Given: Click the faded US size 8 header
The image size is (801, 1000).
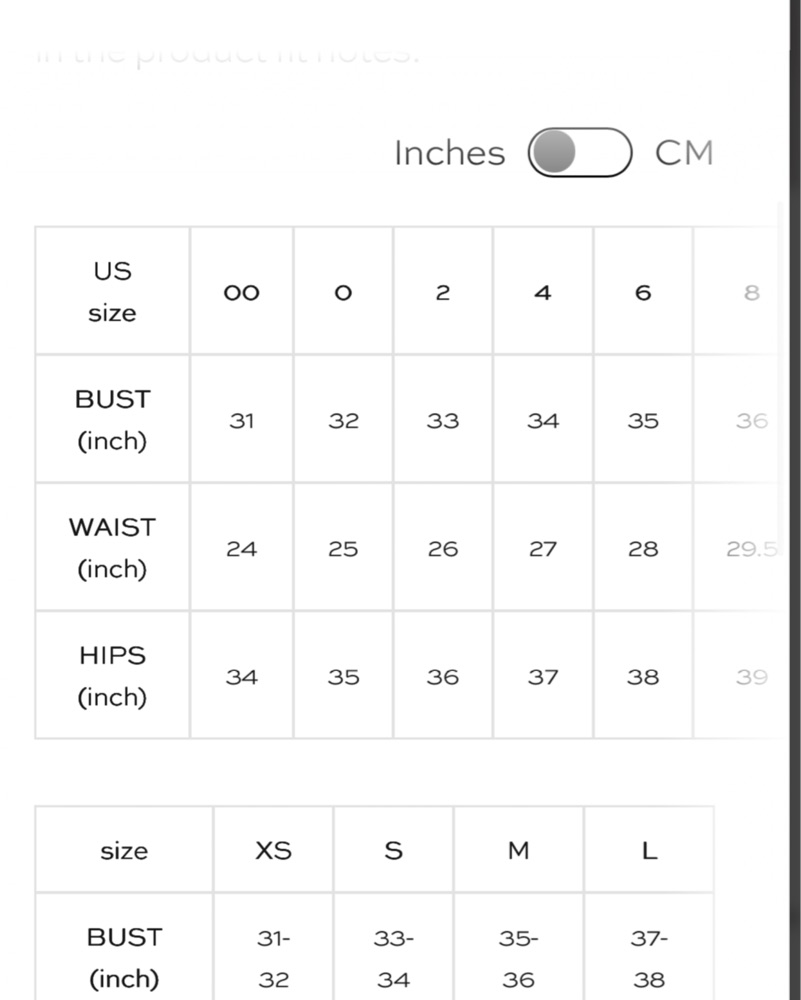Looking at the screenshot, I should 751,292.
